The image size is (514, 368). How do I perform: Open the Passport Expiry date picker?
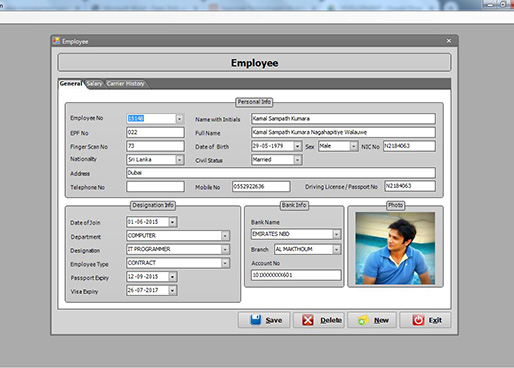tap(172, 277)
